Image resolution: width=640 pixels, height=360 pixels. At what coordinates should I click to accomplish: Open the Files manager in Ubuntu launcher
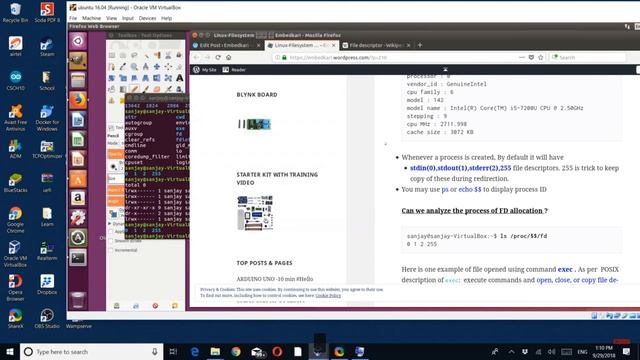78,80
